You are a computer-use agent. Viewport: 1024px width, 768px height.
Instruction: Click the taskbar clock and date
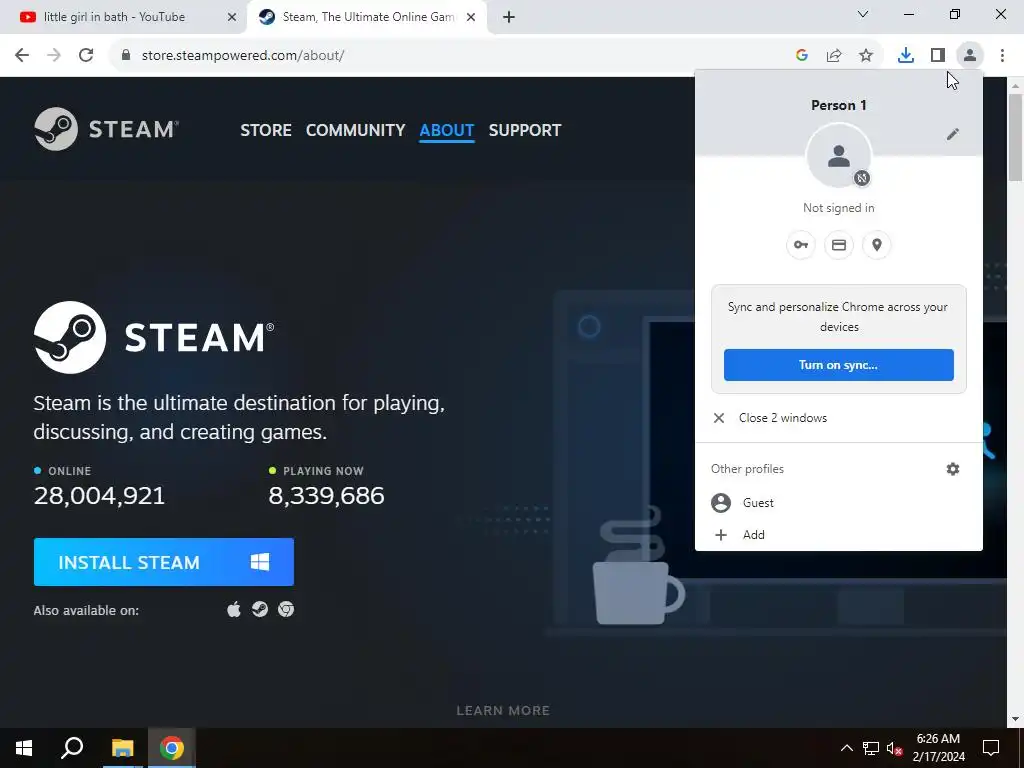(938, 748)
